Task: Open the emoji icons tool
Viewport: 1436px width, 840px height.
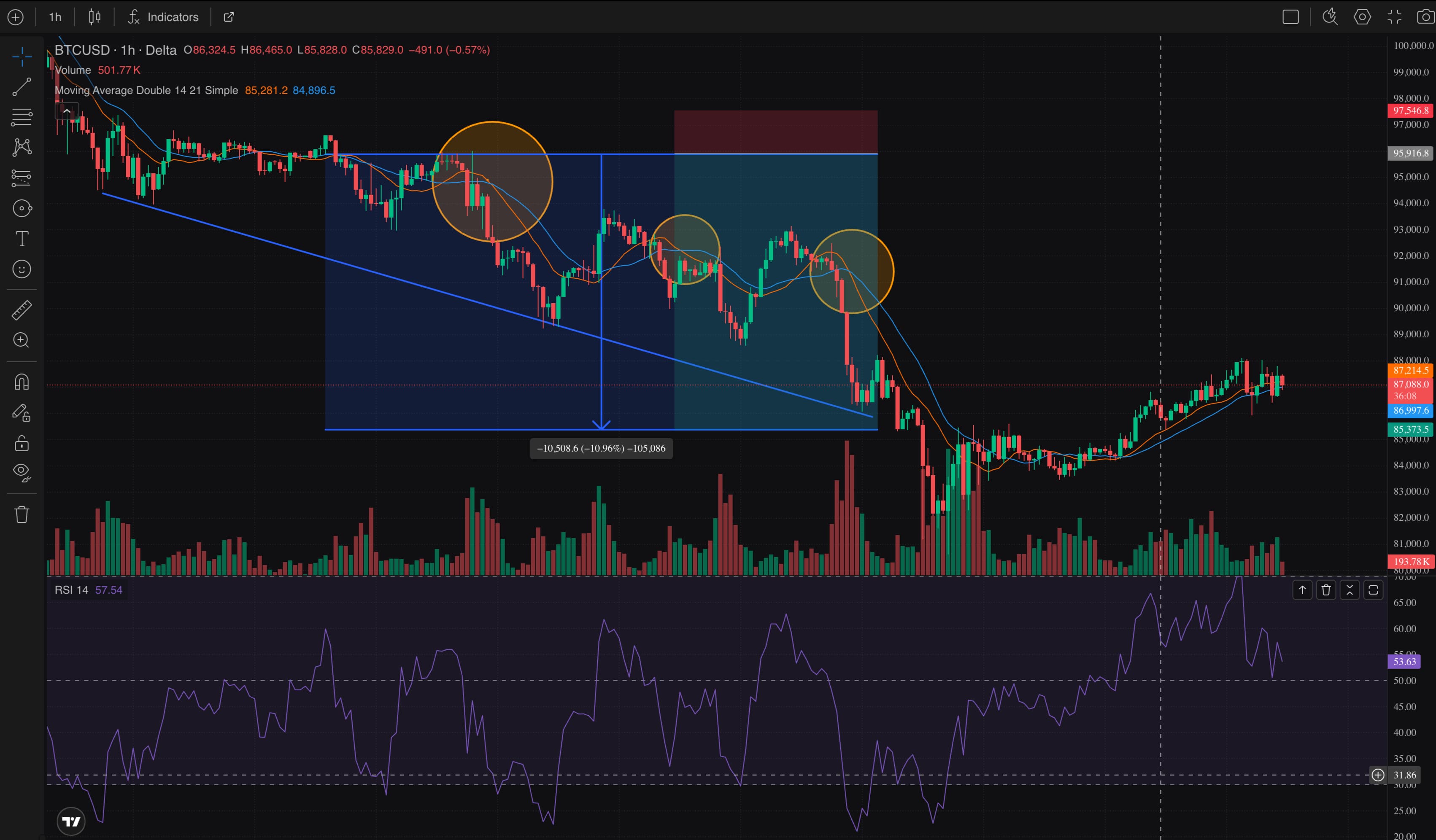Action: click(22, 269)
